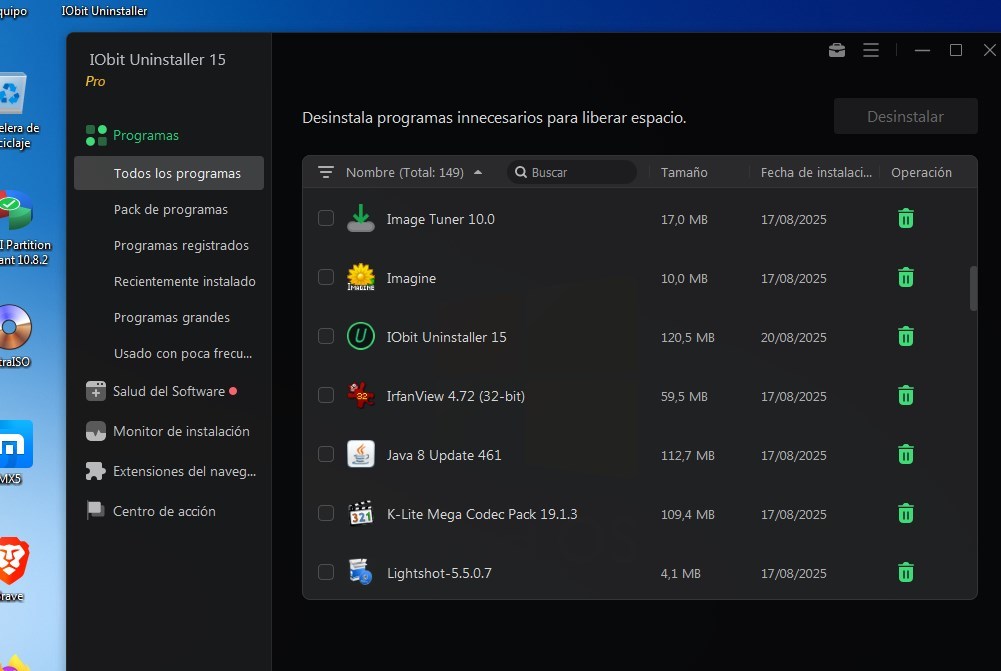Click the Java coffee cup icon
Screen dimensions: 1001x671
[361, 455]
